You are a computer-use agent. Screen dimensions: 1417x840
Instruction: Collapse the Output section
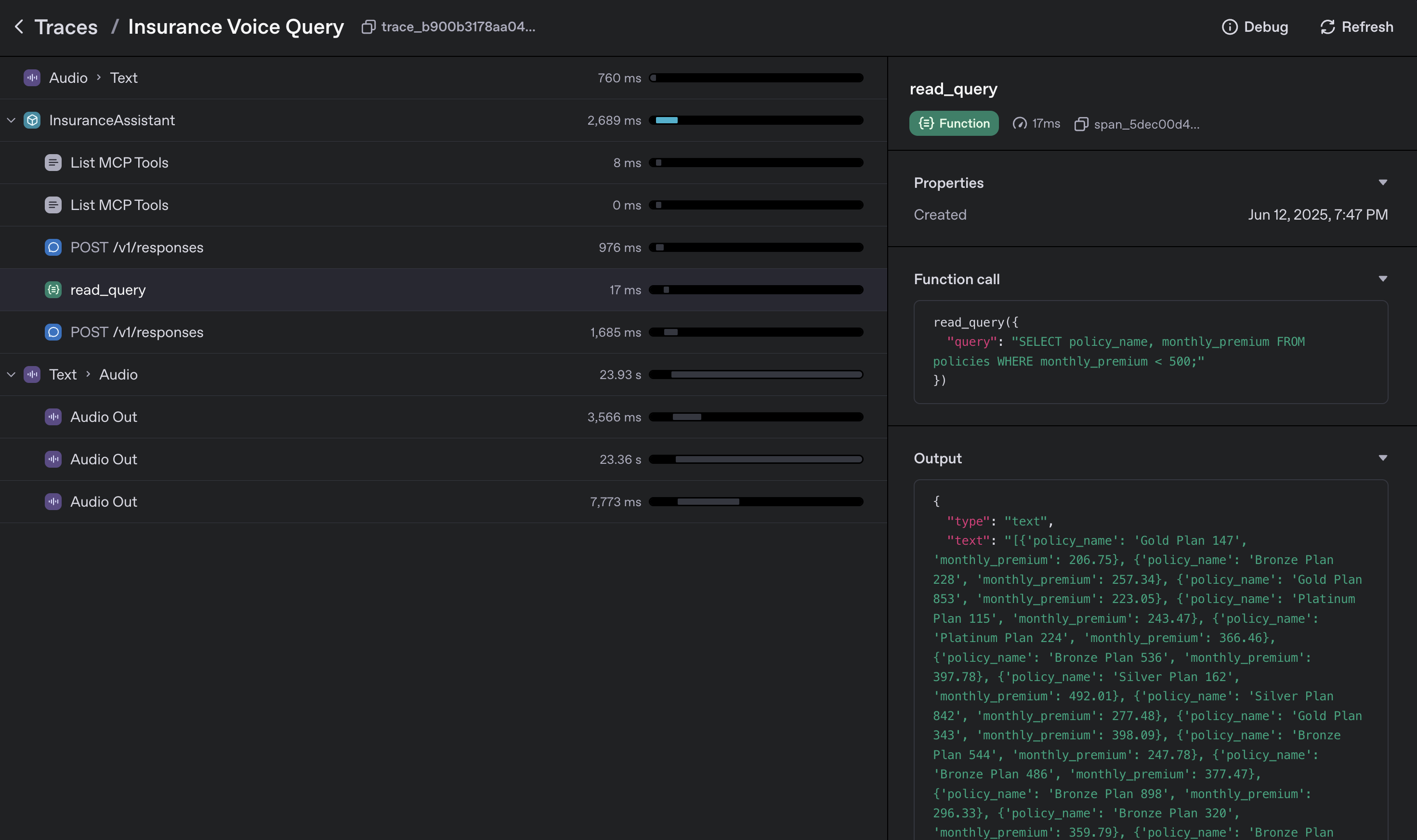click(x=1382, y=458)
